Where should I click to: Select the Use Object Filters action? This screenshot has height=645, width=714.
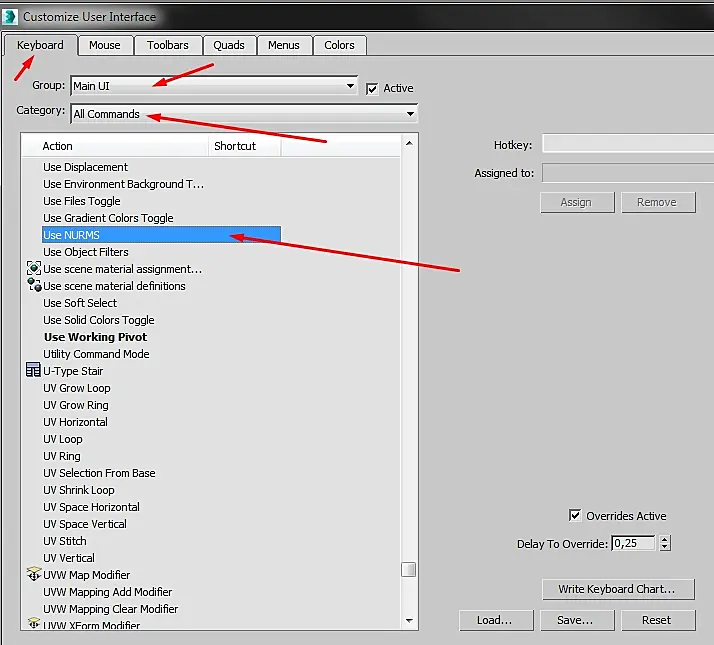[x=86, y=252]
